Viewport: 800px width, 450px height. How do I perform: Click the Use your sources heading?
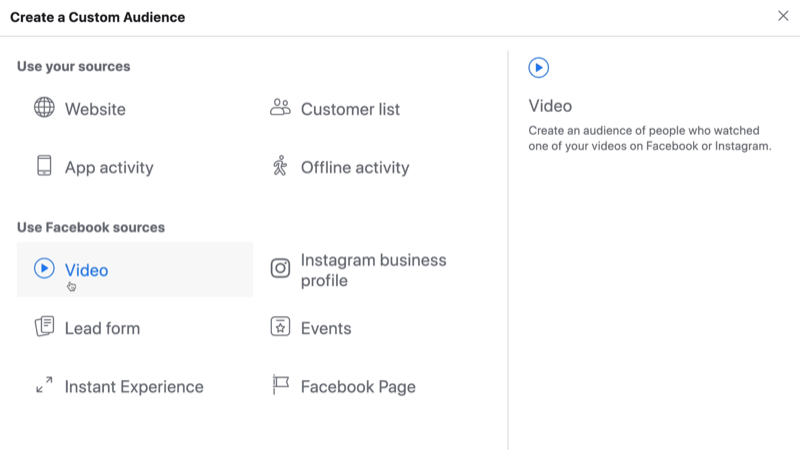(x=73, y=66)
